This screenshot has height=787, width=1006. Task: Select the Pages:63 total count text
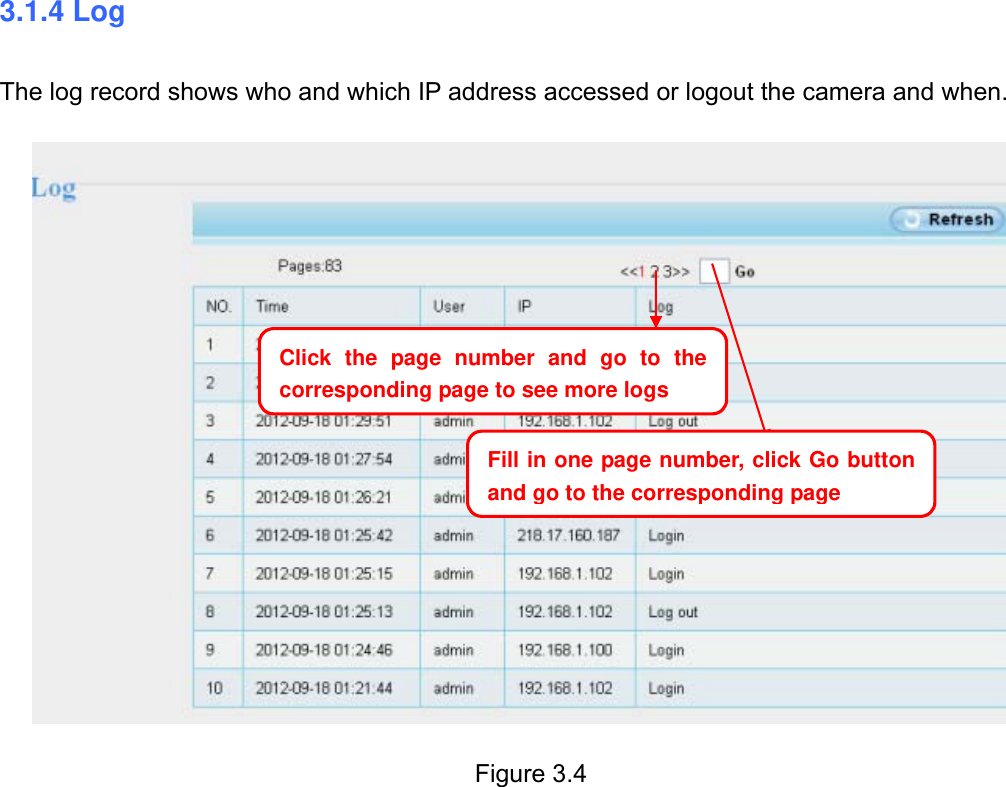[310, 266]
